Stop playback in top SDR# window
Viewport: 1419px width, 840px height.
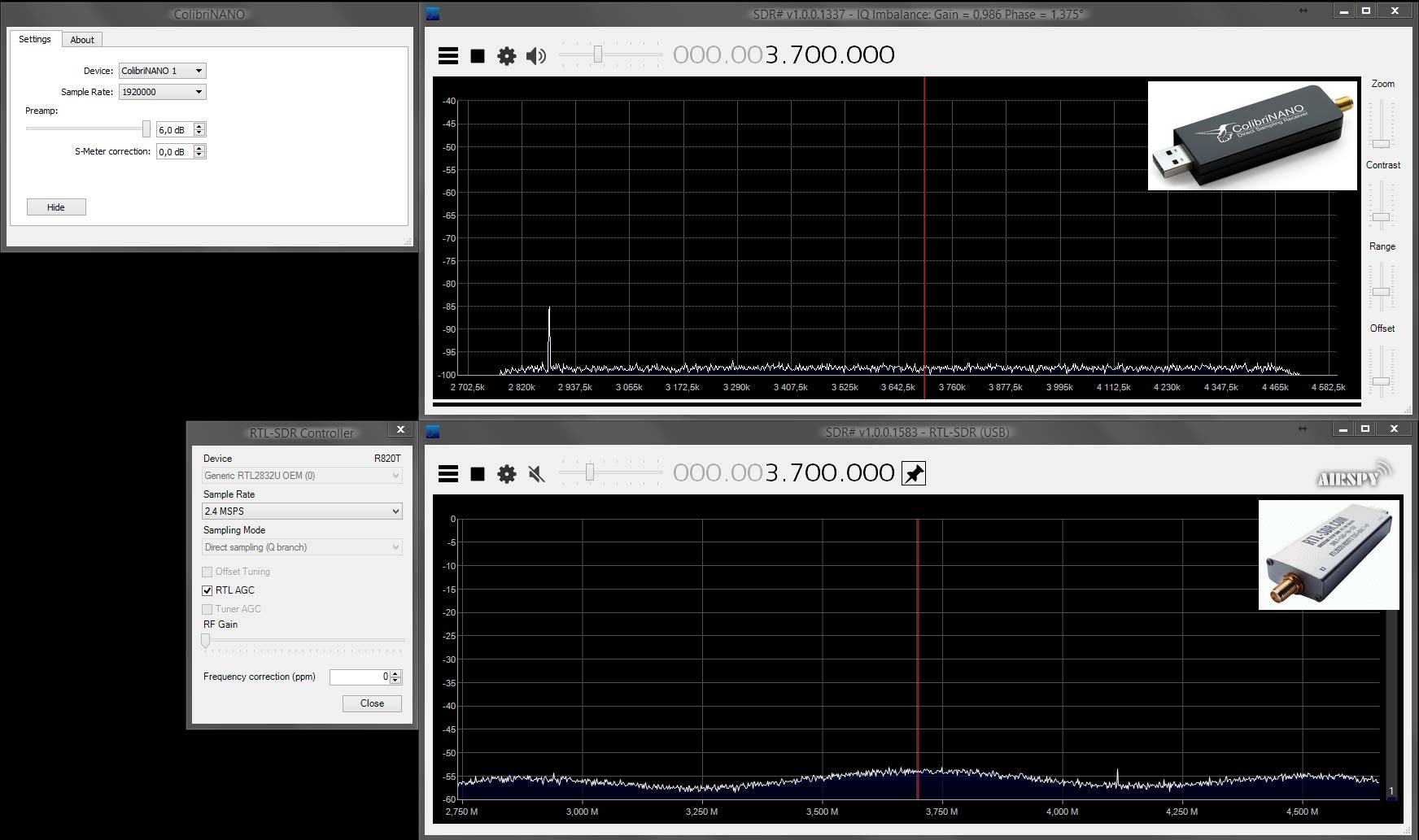[478, 56]
